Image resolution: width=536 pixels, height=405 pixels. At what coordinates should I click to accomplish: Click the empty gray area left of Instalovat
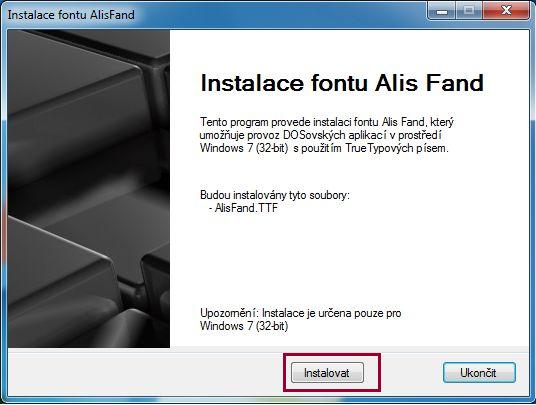pos(145,373)
